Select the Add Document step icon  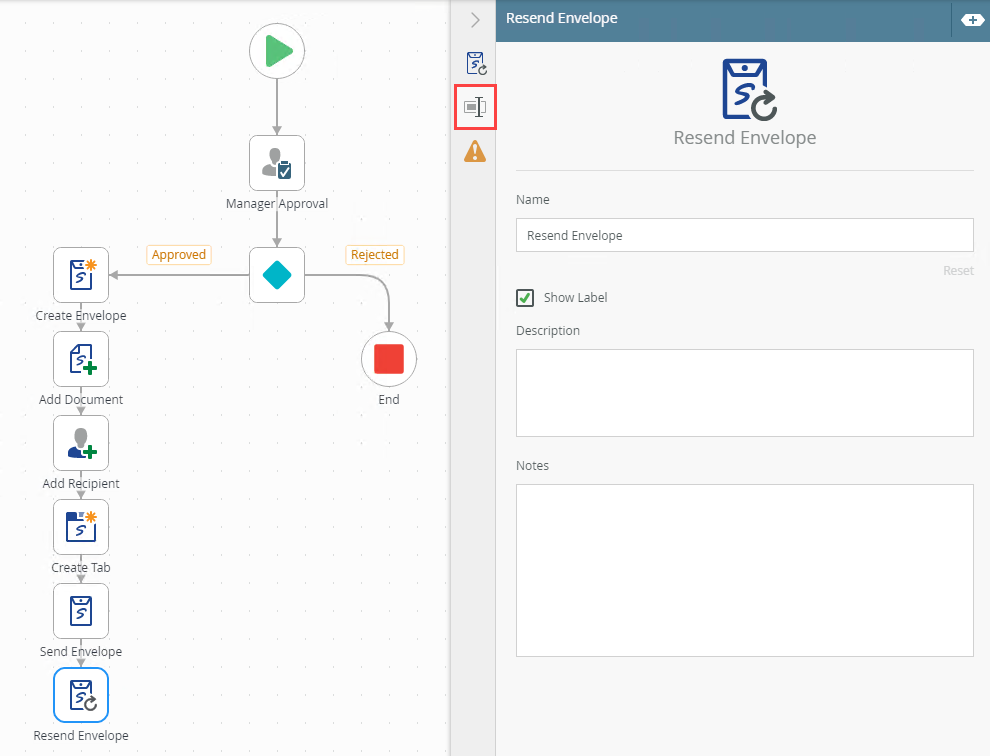coord(81,359)
